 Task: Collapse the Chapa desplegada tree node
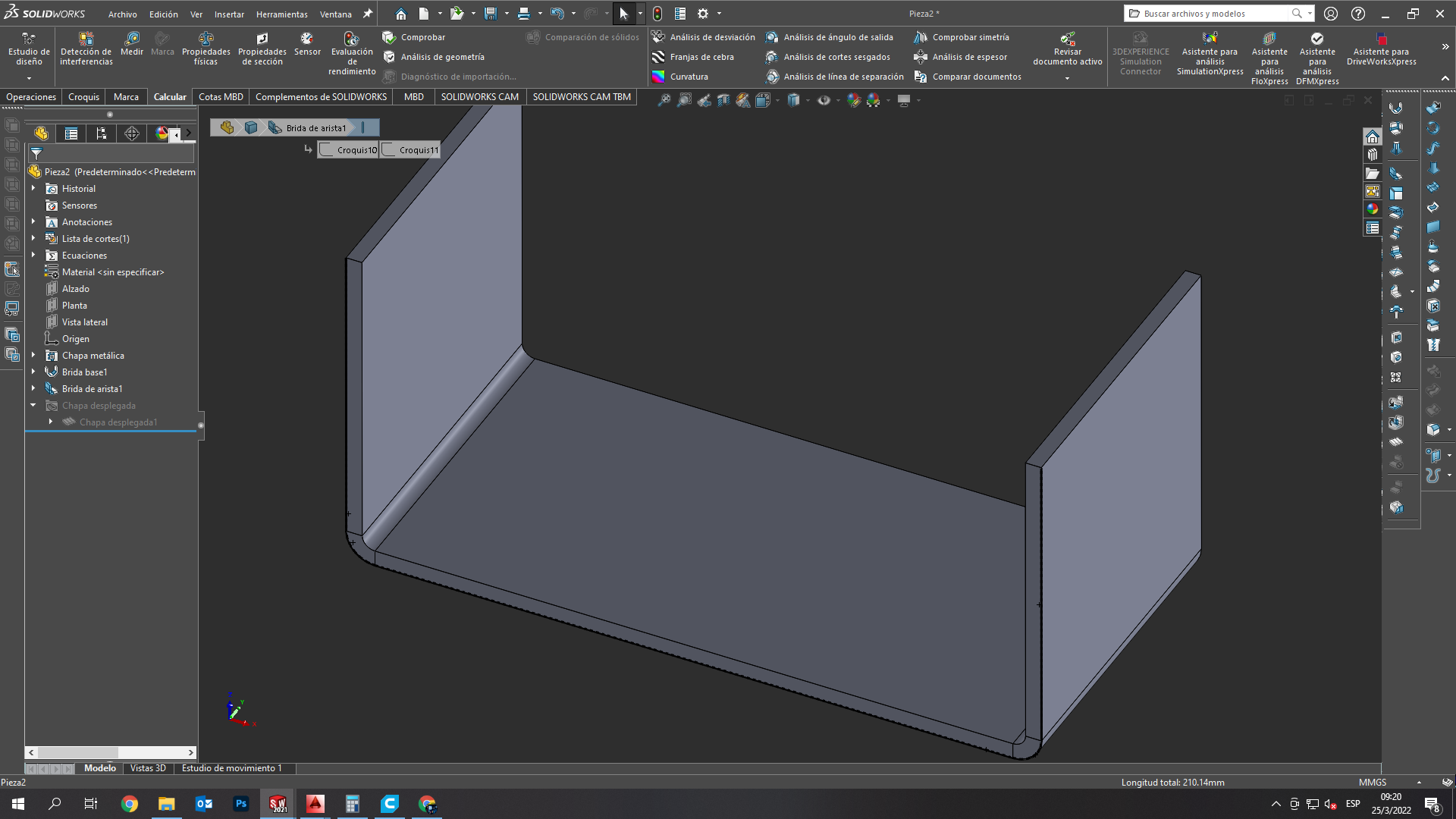(33, 406)
